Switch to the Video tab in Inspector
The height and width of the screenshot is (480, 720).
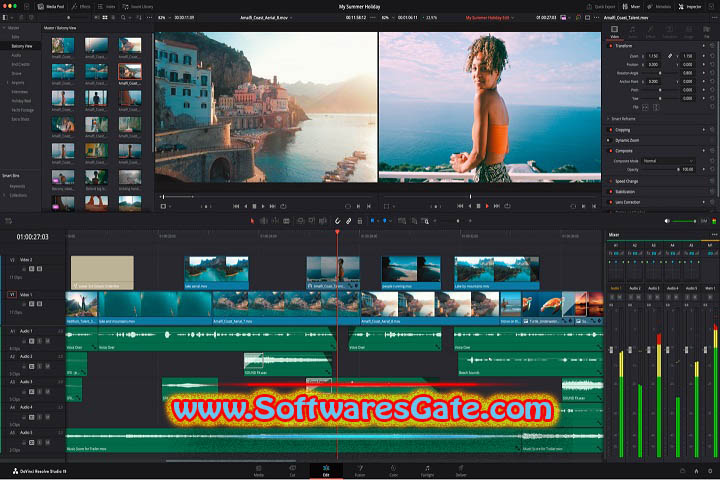(x=614, y=32)
